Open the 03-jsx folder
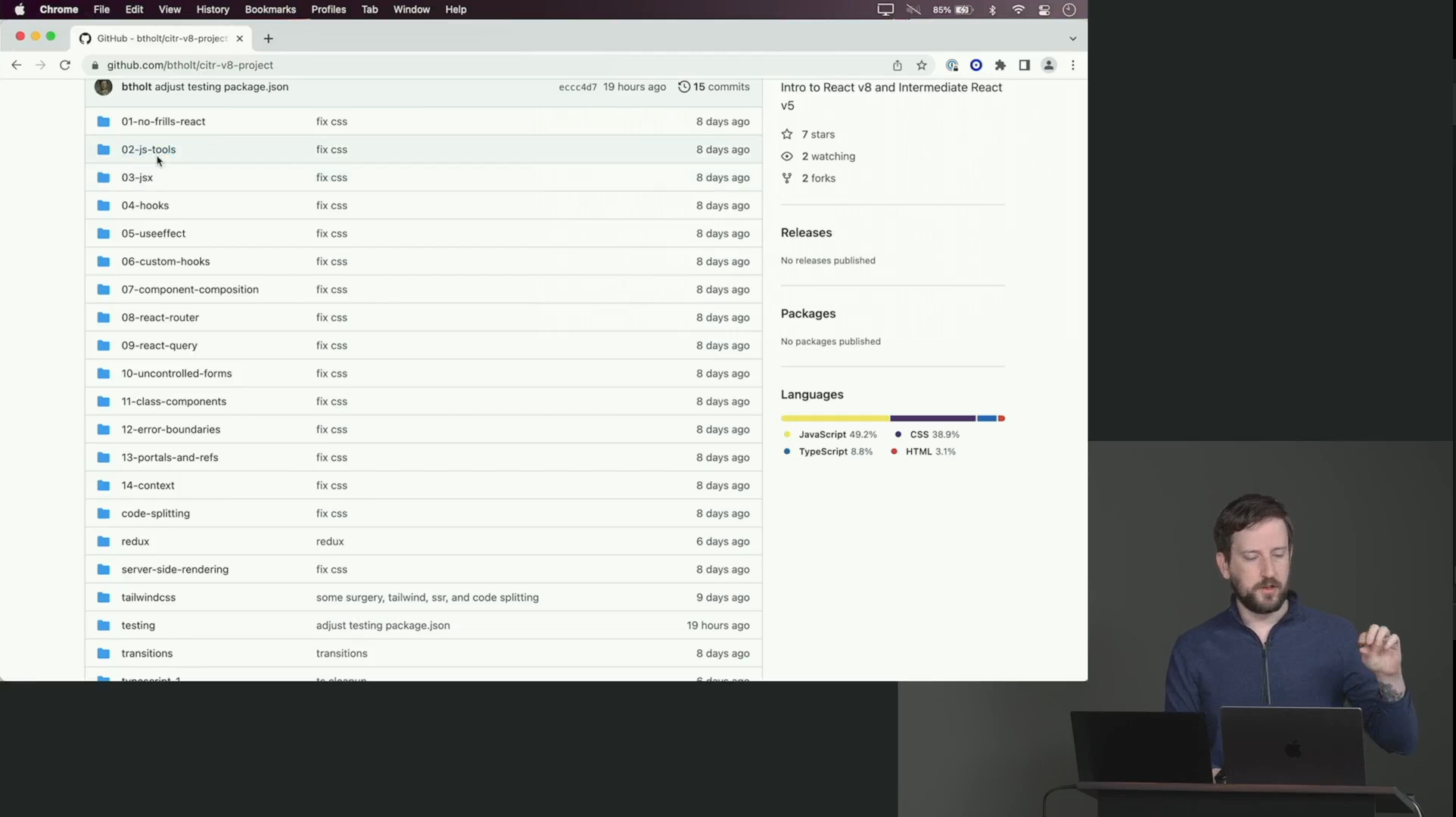This screenshot has width=1456, height=817. coord(137,177)
